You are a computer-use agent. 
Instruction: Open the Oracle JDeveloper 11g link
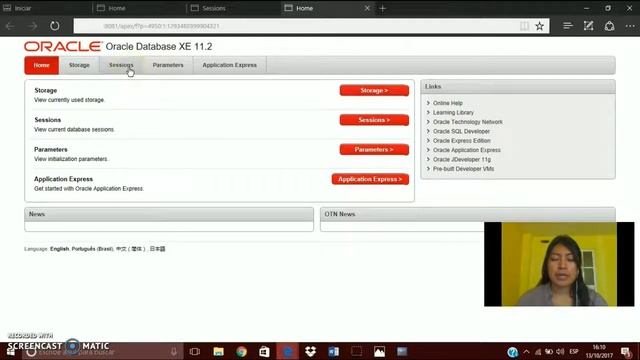(462, 160)
